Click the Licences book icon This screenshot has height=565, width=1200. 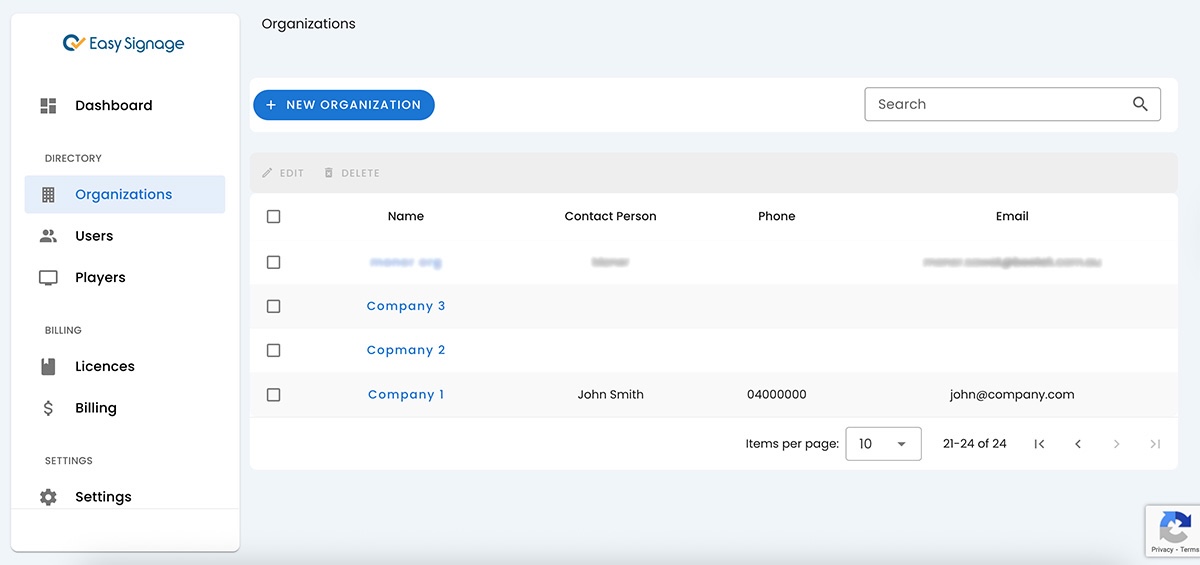click(x=48, y=367)
